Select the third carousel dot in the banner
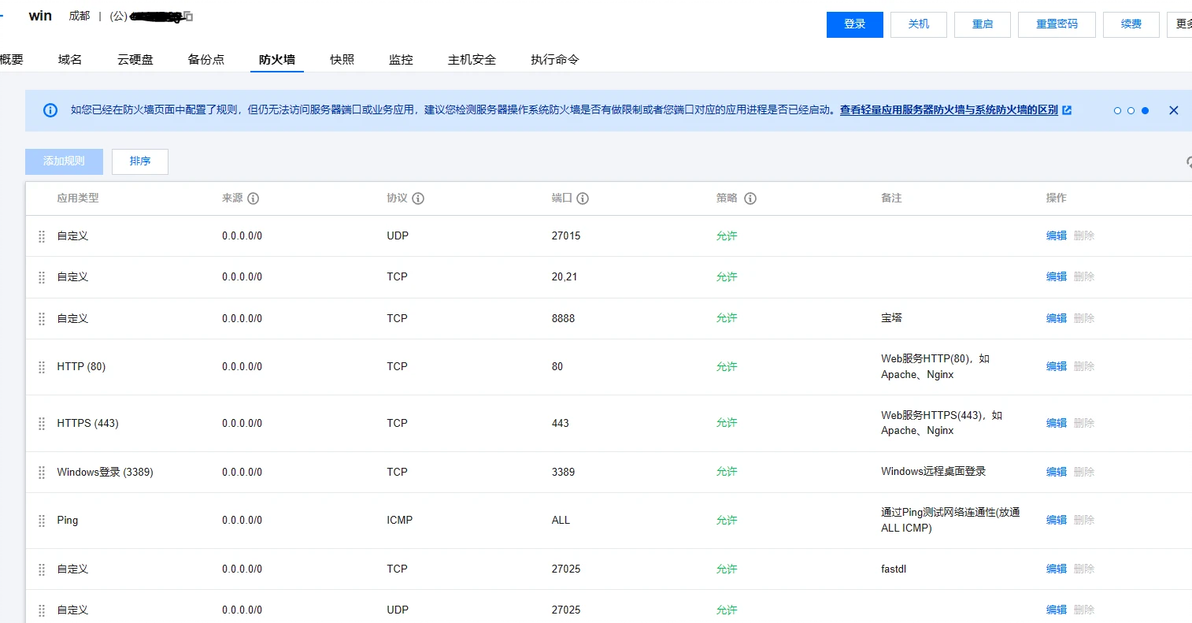The height and width of the screenshot is (623, 1192). coord(1145,111)
